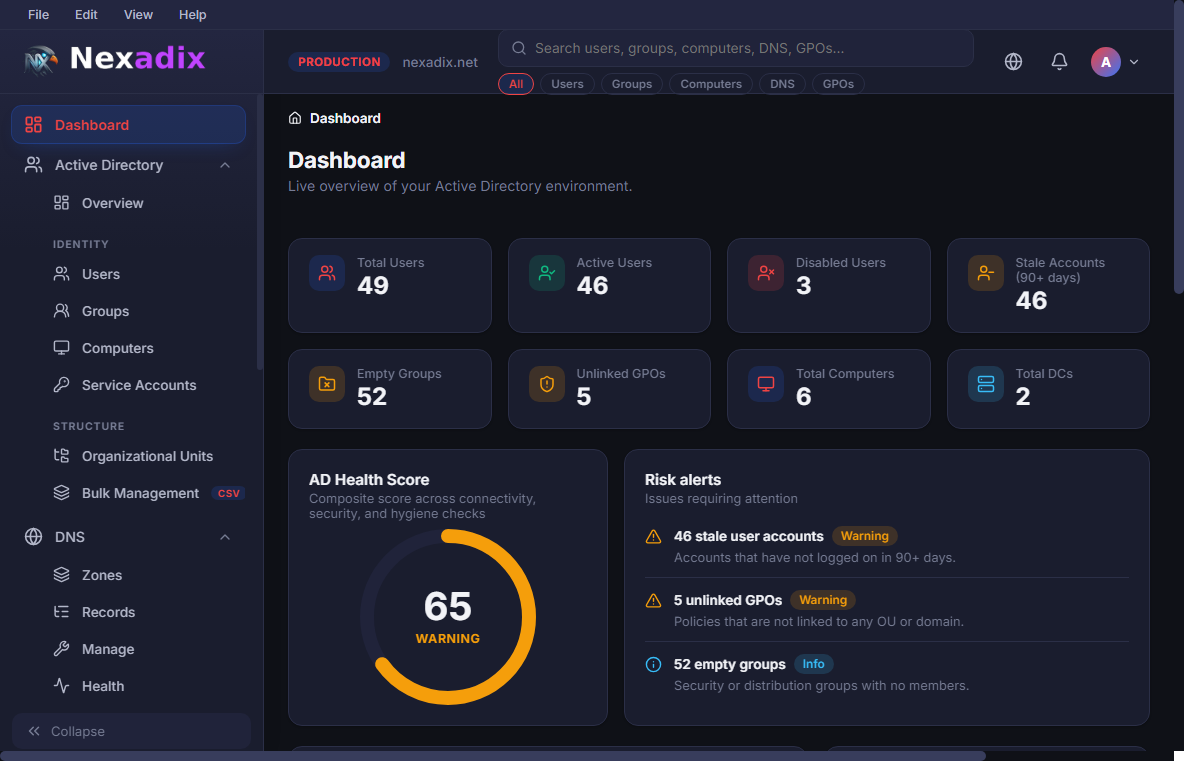Click the Nexadix bird logo icon
This screenshot has width=1184, height=761.
[40, 60]
